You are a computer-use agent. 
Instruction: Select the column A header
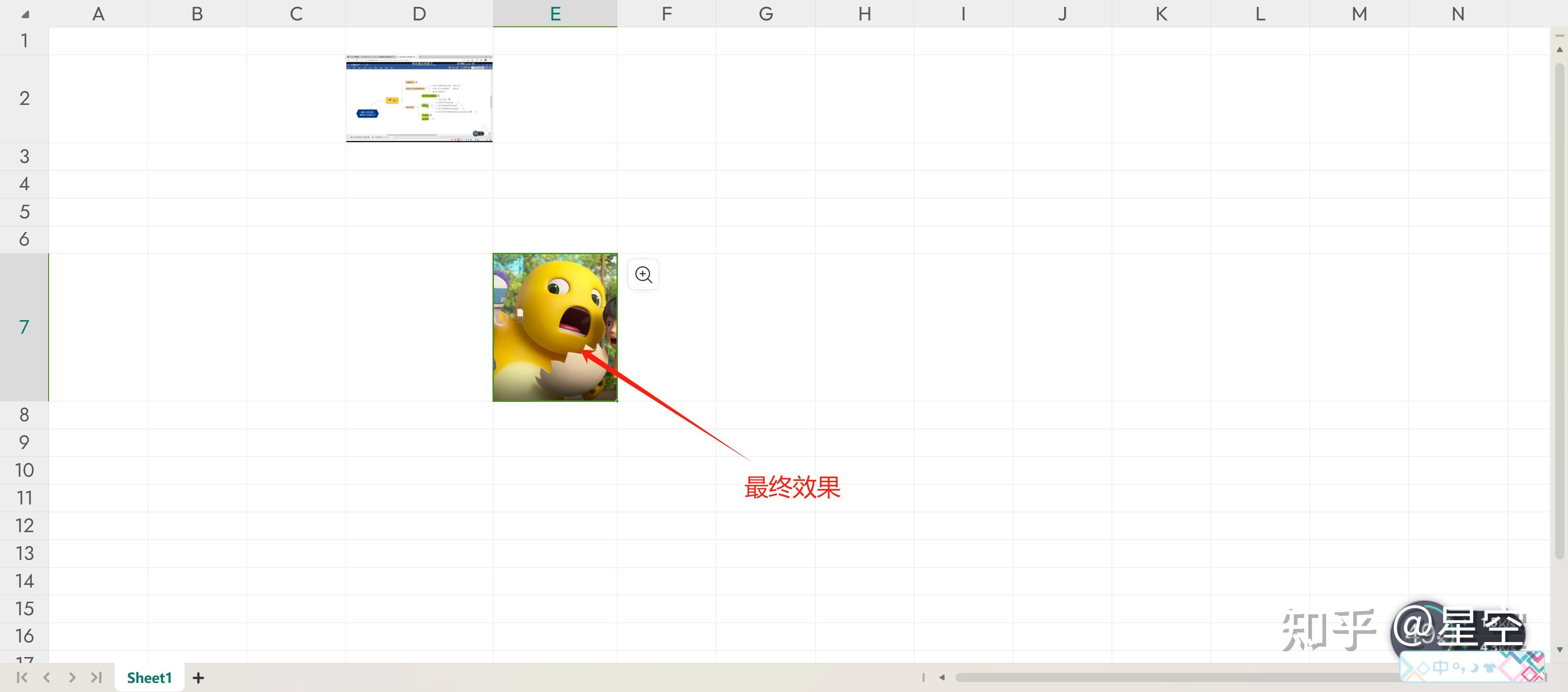click(98, 13)
